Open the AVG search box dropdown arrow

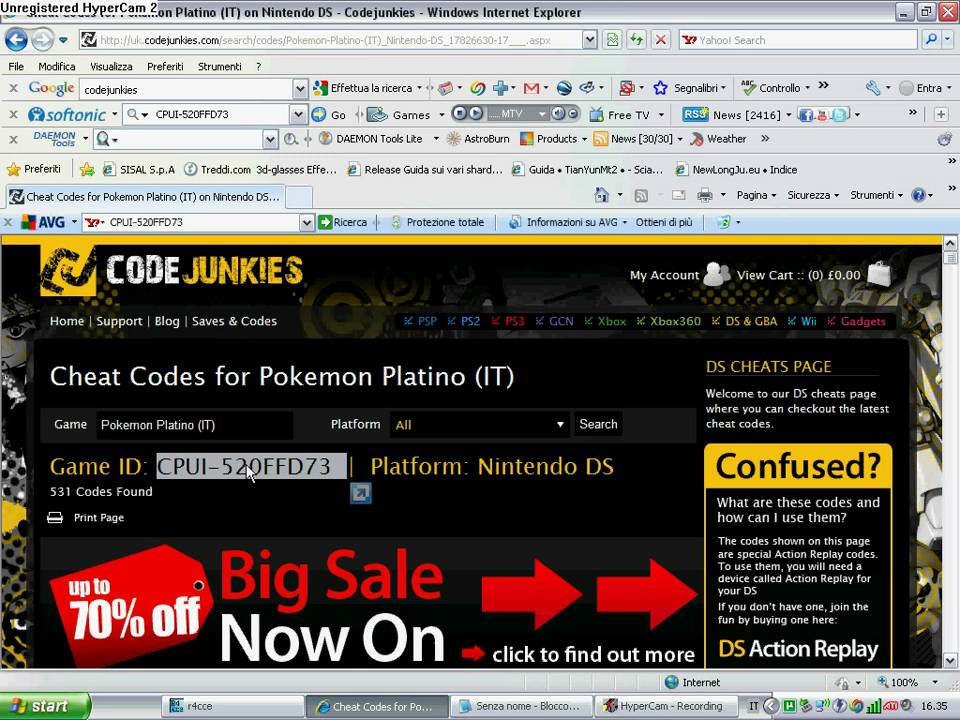(307, 222)
